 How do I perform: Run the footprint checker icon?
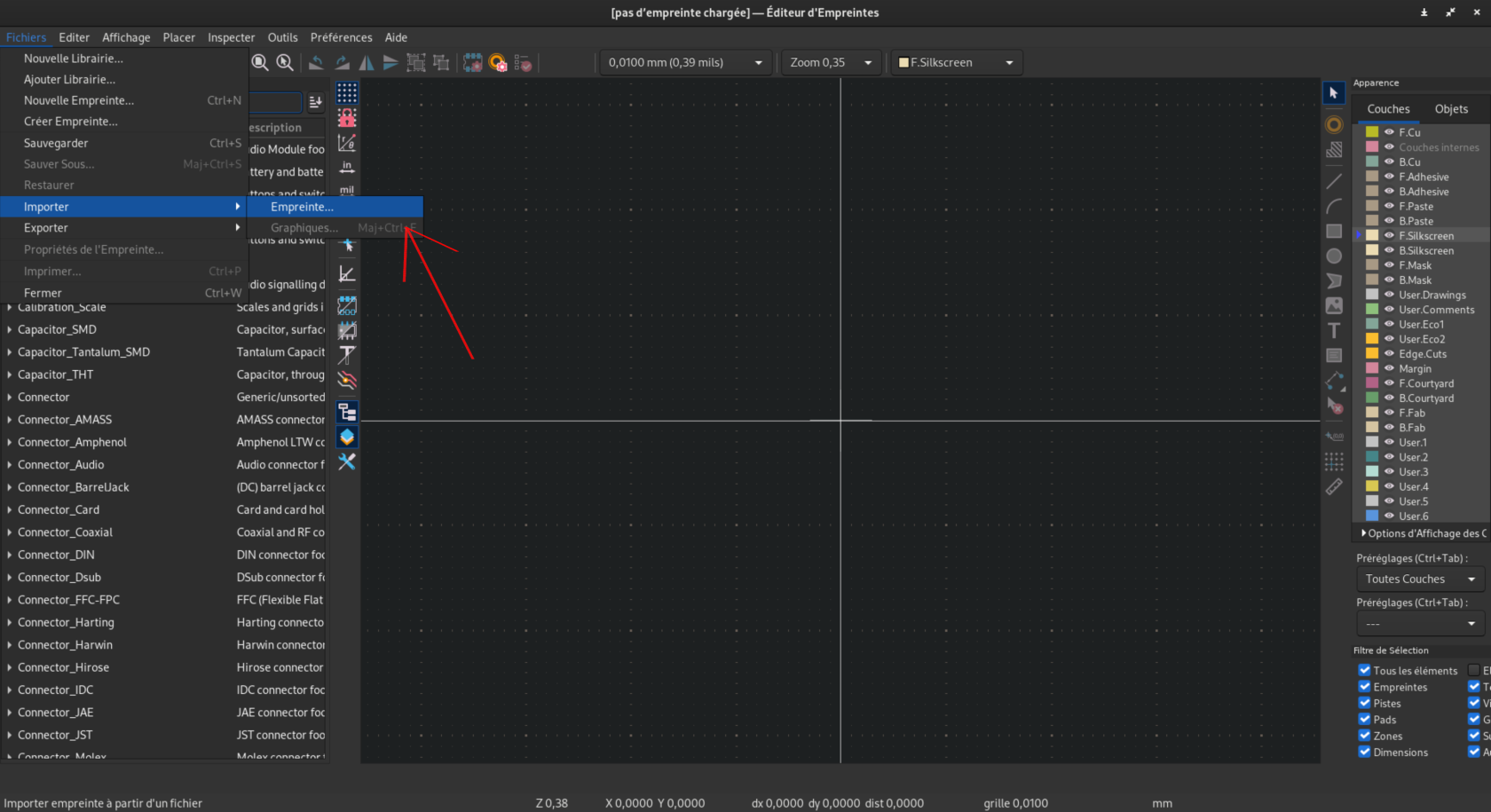coord(523,62)
